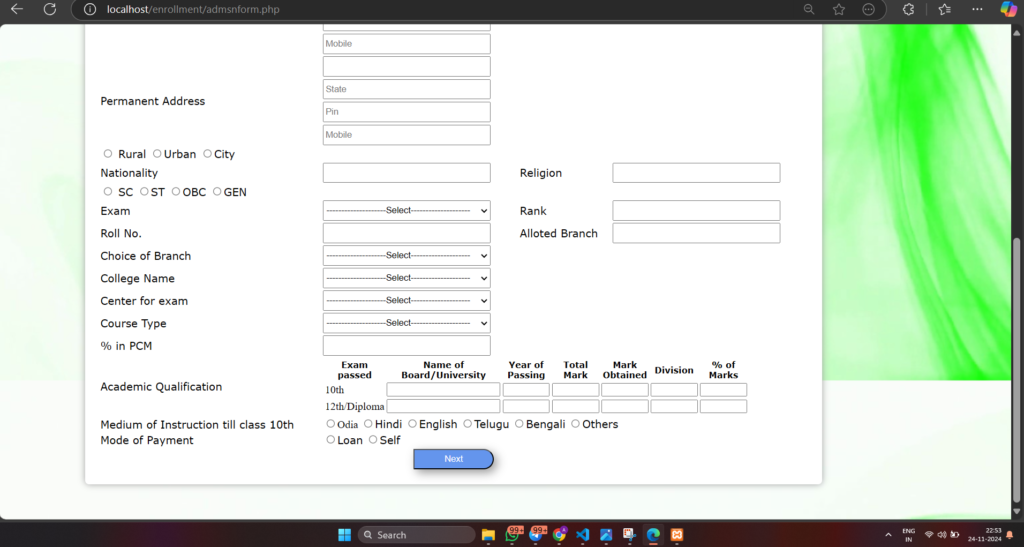Focus the Permanent Address State field
This screenshot has width=1024, height=547.
coord(406,89)
